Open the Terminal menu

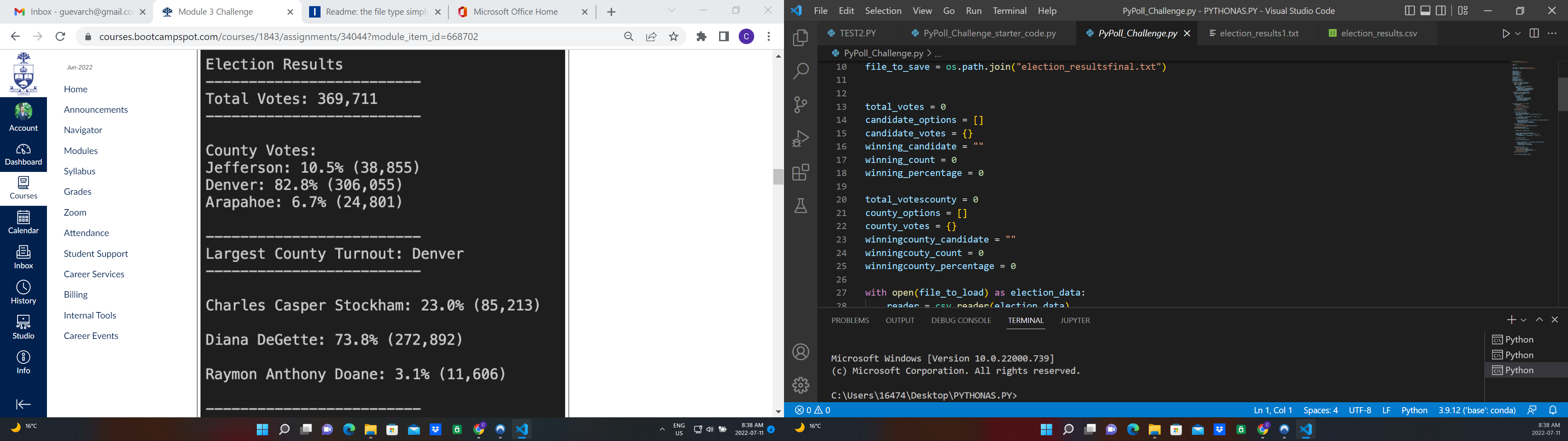click(x=1010, y=10)
